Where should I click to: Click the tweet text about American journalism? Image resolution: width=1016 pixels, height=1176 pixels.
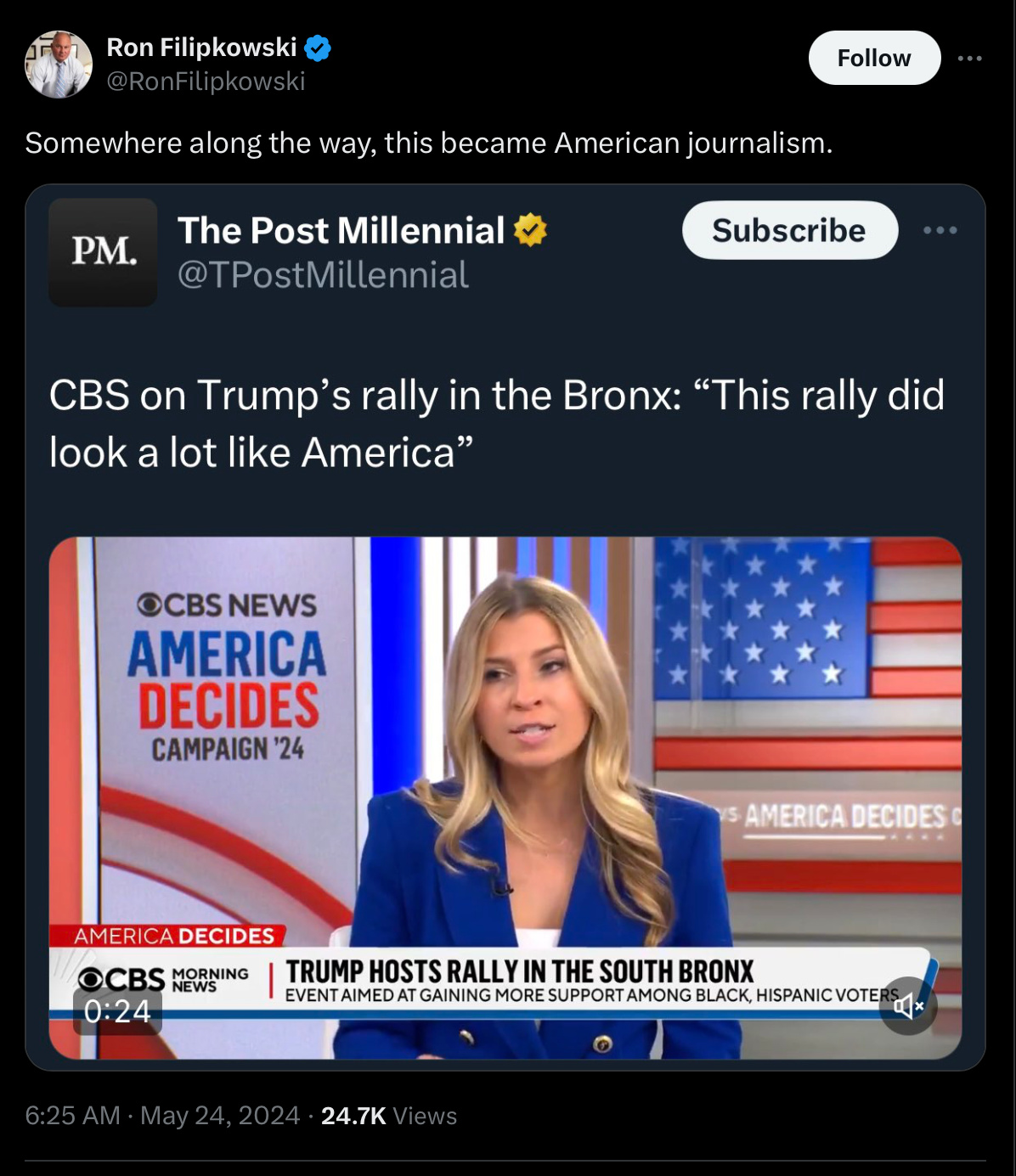(428, 143)
